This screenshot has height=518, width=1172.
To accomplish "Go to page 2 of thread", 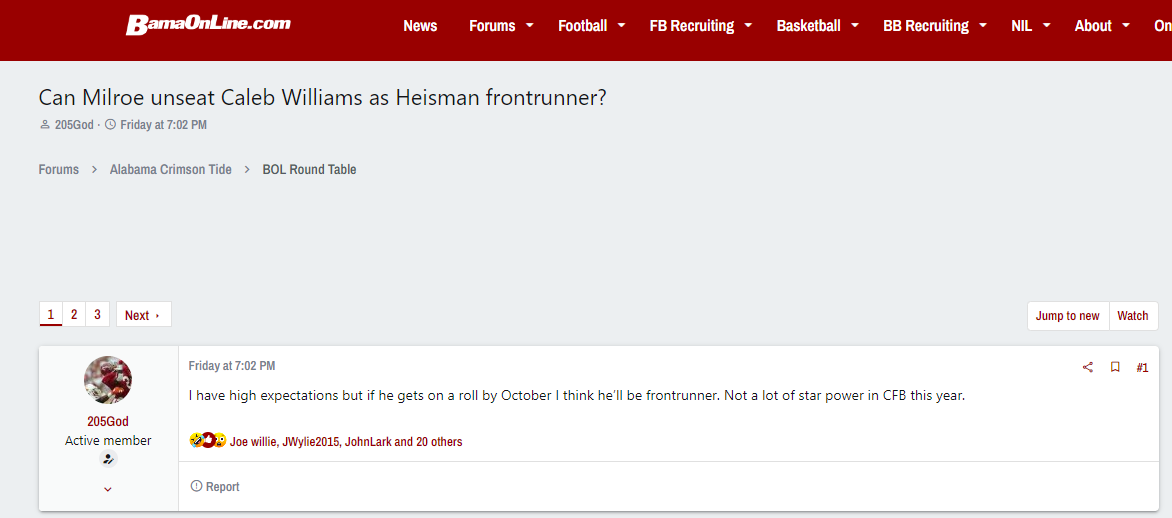I will (74, 315).
